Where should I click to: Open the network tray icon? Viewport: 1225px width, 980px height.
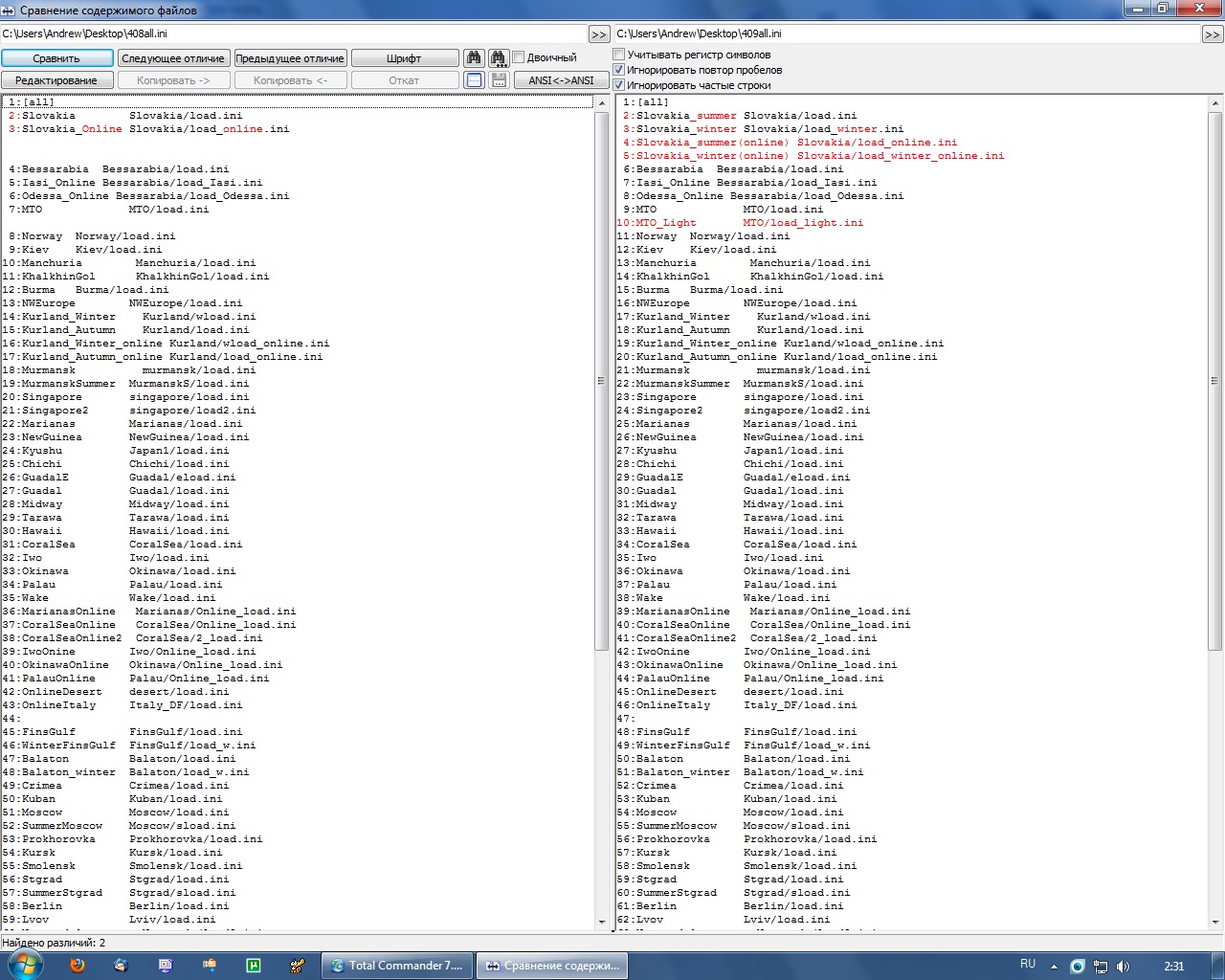1101,966
